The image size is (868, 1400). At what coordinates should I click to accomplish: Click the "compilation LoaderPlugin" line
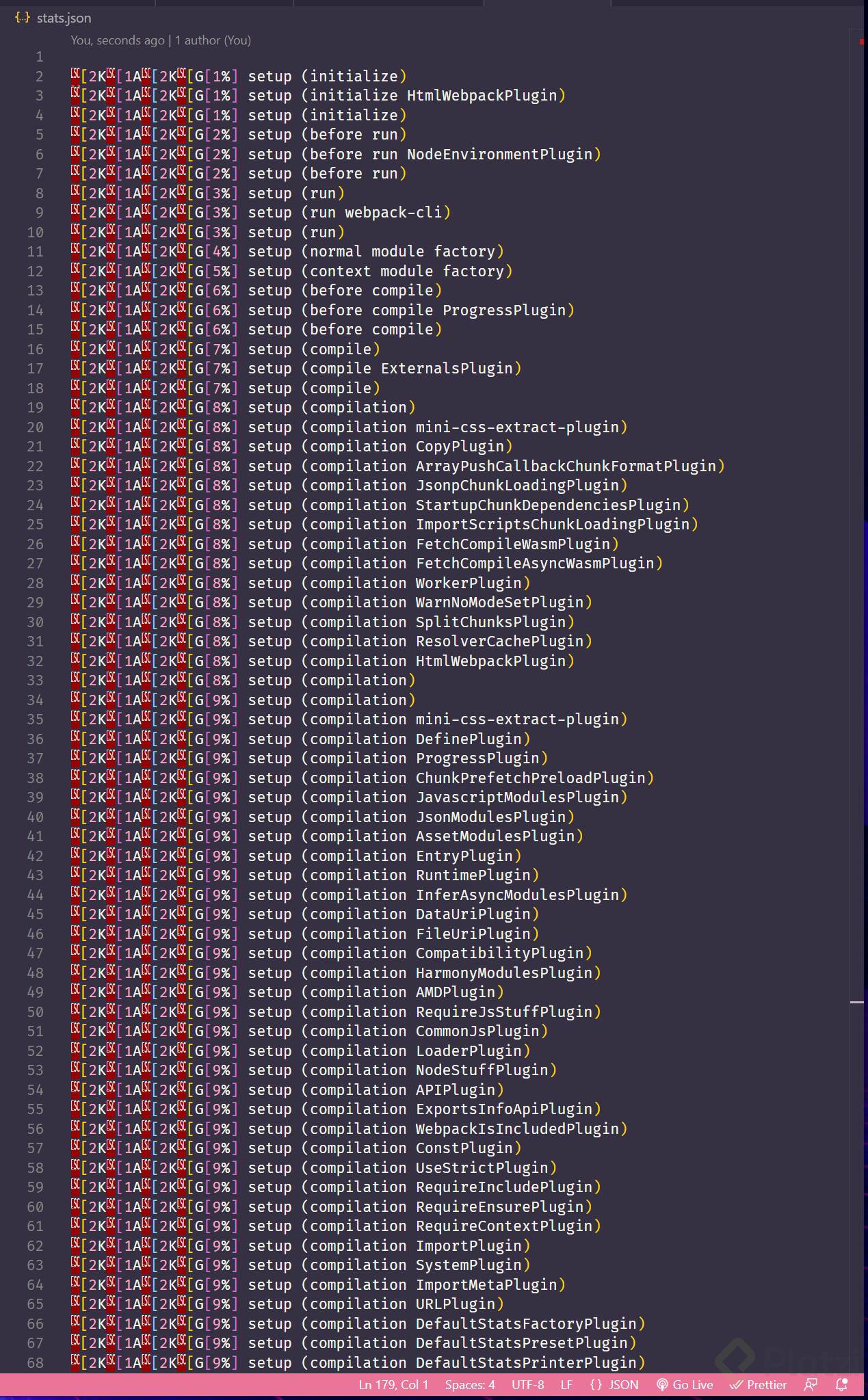[301, 1051]
